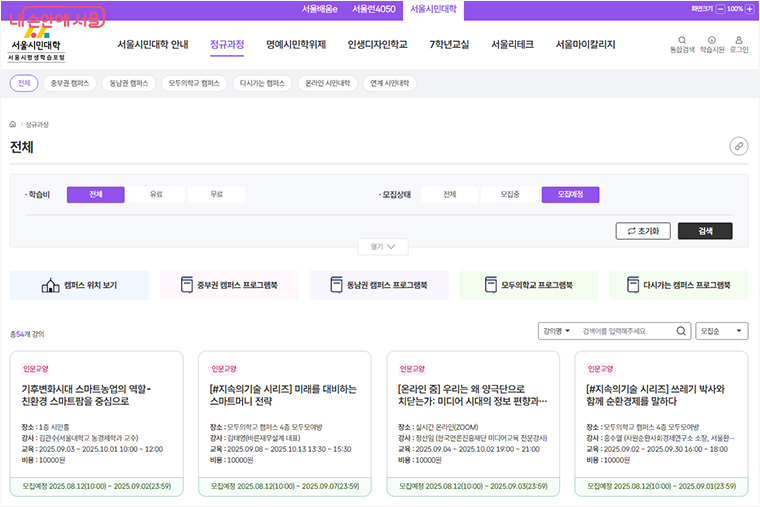The height and width of the screenshot is (507, 760).
Task: Select the 동남권 캠퍼스 sub-tab
Action: pos(128,83)
